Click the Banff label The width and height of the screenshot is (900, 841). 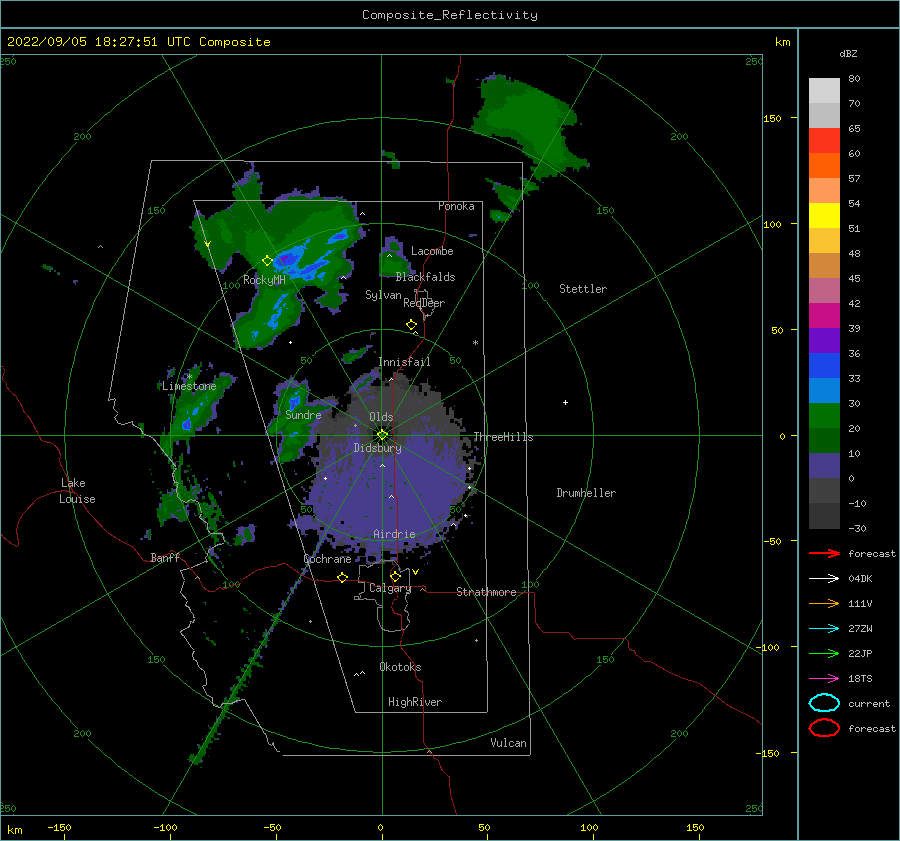165,557
